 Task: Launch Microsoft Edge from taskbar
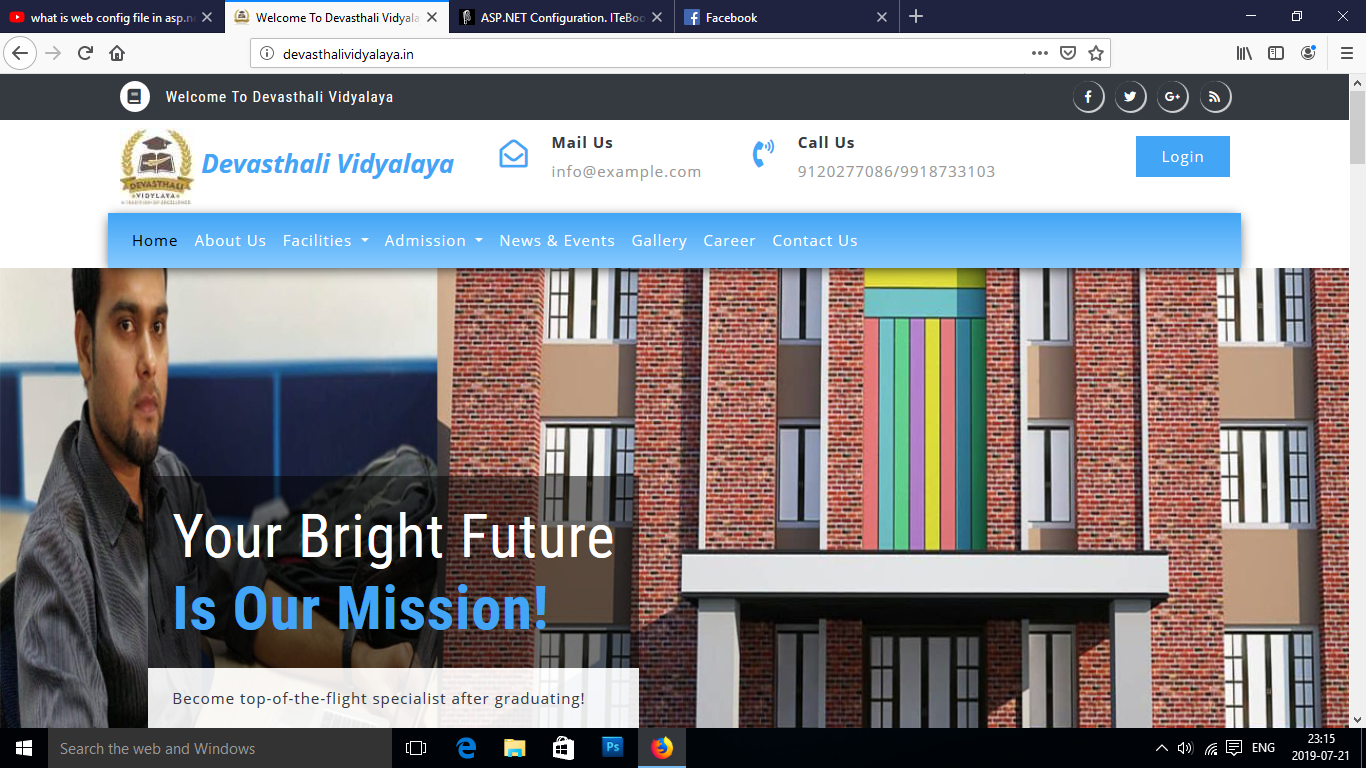465,748
